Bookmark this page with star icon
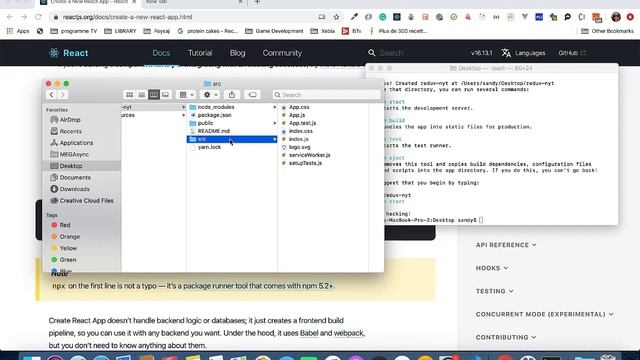The image size is (640, 360). click(336, 17)
